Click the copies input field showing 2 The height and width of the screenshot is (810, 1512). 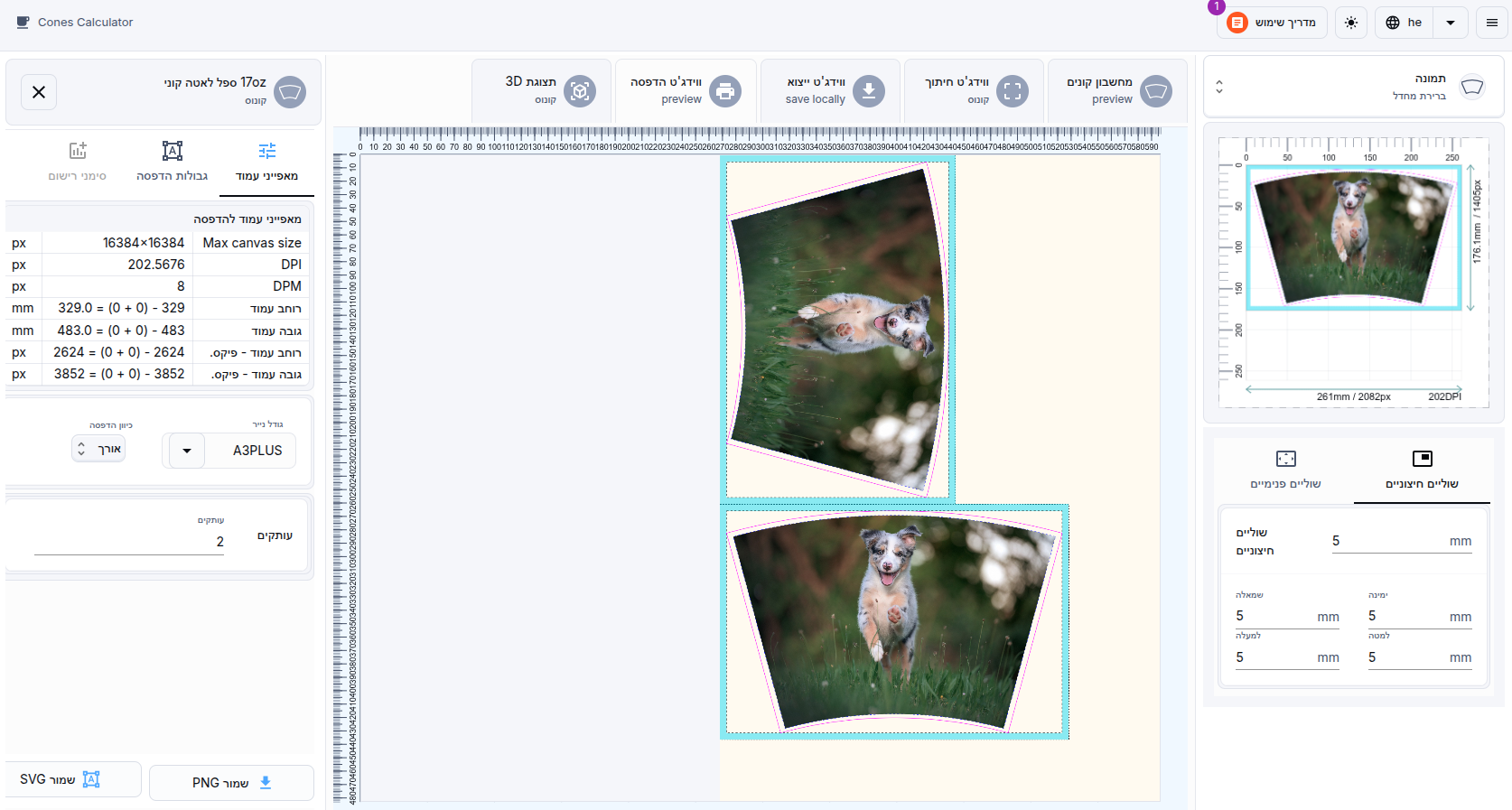tap(129, 542)
